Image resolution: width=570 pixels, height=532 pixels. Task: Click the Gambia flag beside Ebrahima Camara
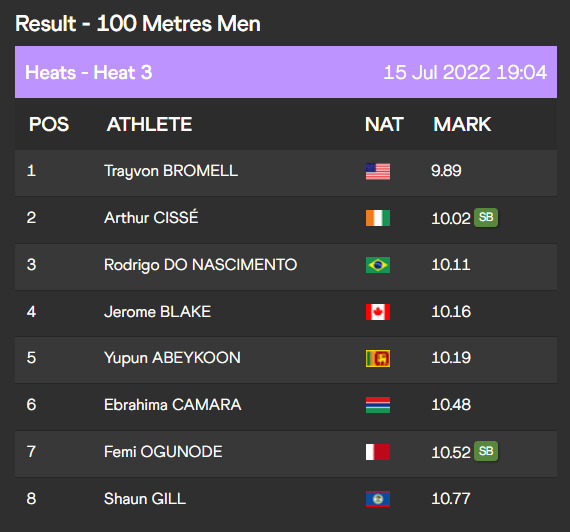coord(378,405)
